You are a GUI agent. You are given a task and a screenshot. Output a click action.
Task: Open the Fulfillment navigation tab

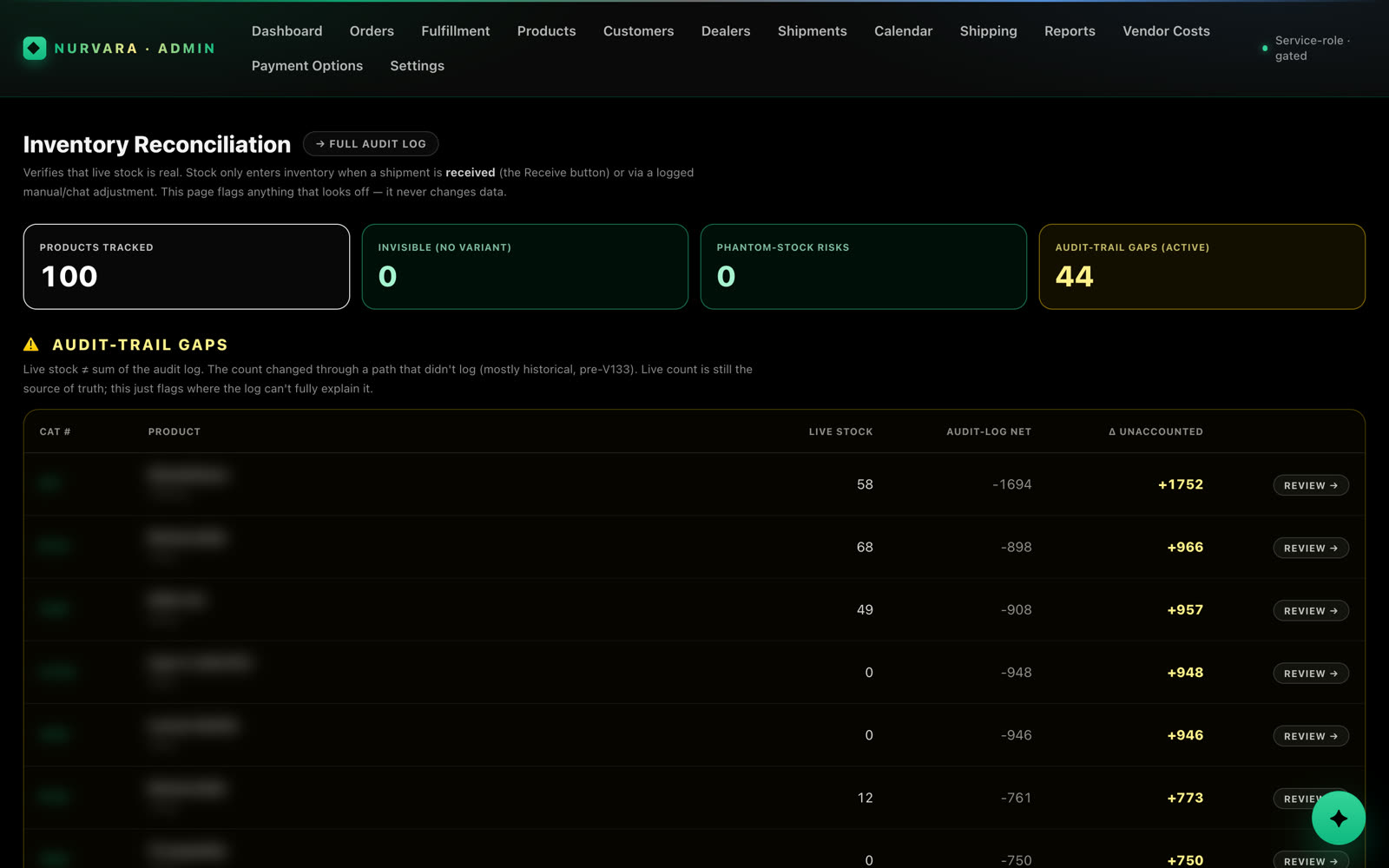click(455, 31)
